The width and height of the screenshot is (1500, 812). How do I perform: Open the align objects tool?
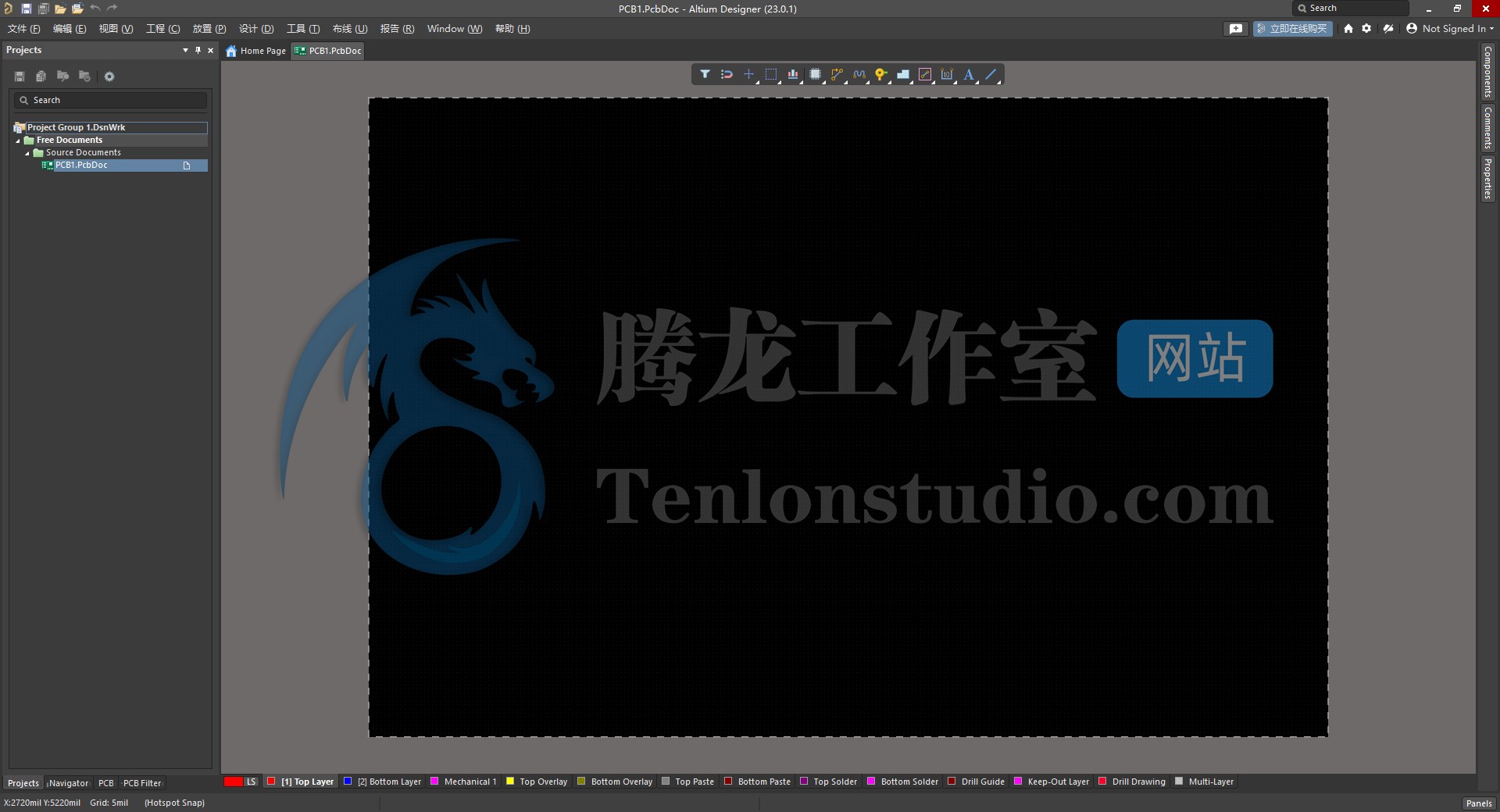tap(793, 74)
